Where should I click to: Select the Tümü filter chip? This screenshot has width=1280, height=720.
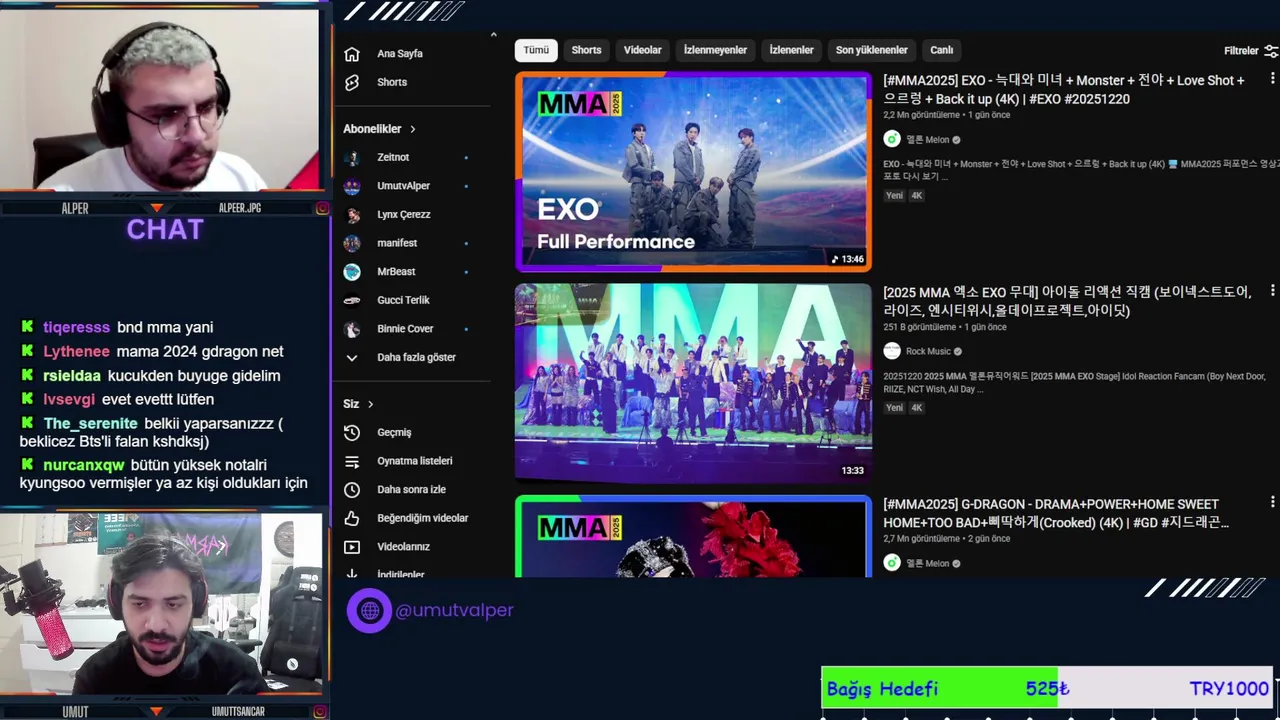coord(536,50)
